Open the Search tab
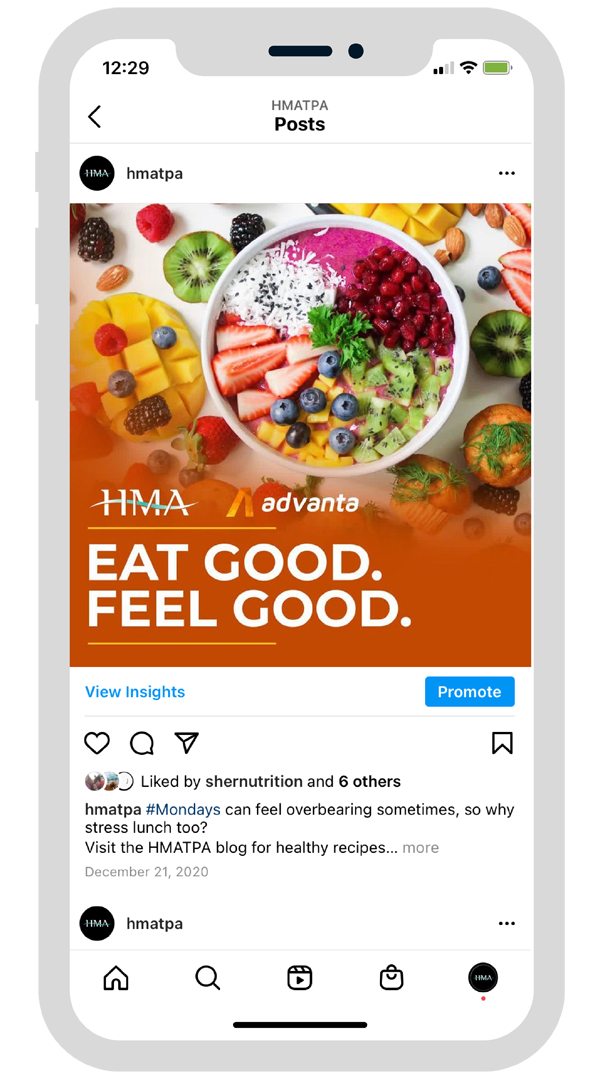 [x=207, y=977]
